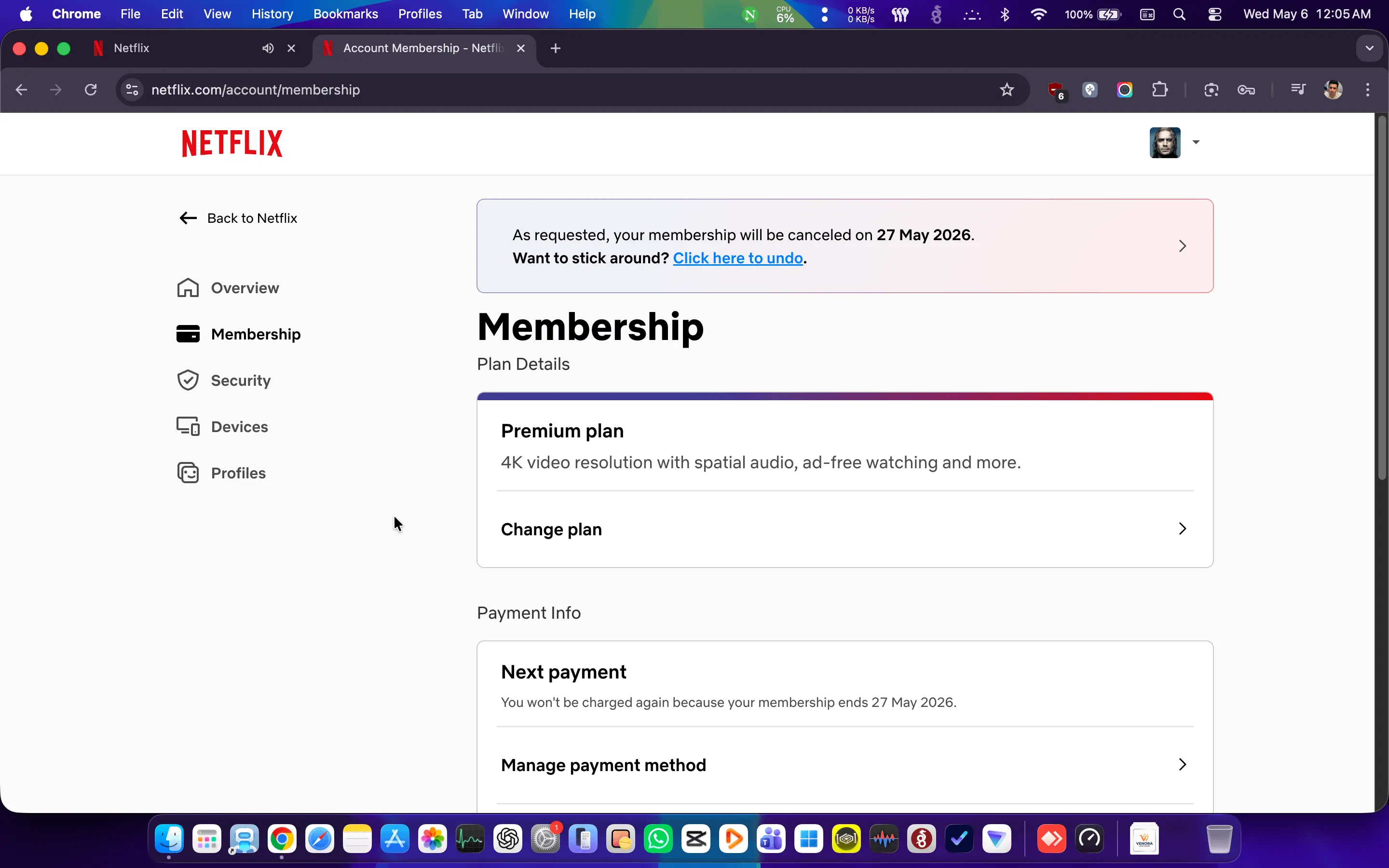Open the Apple menu

26,14
